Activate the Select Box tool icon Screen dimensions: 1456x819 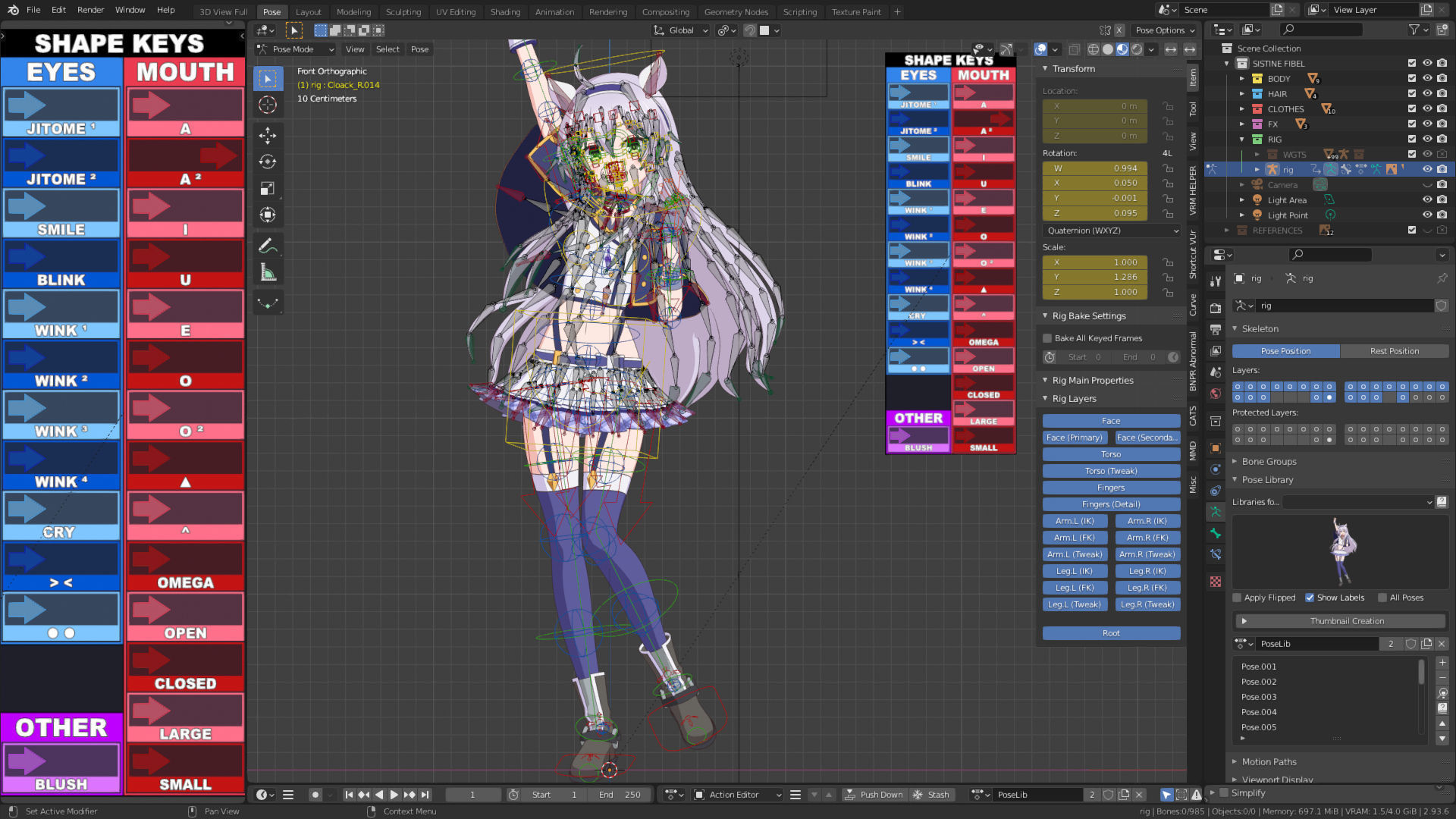268,78
